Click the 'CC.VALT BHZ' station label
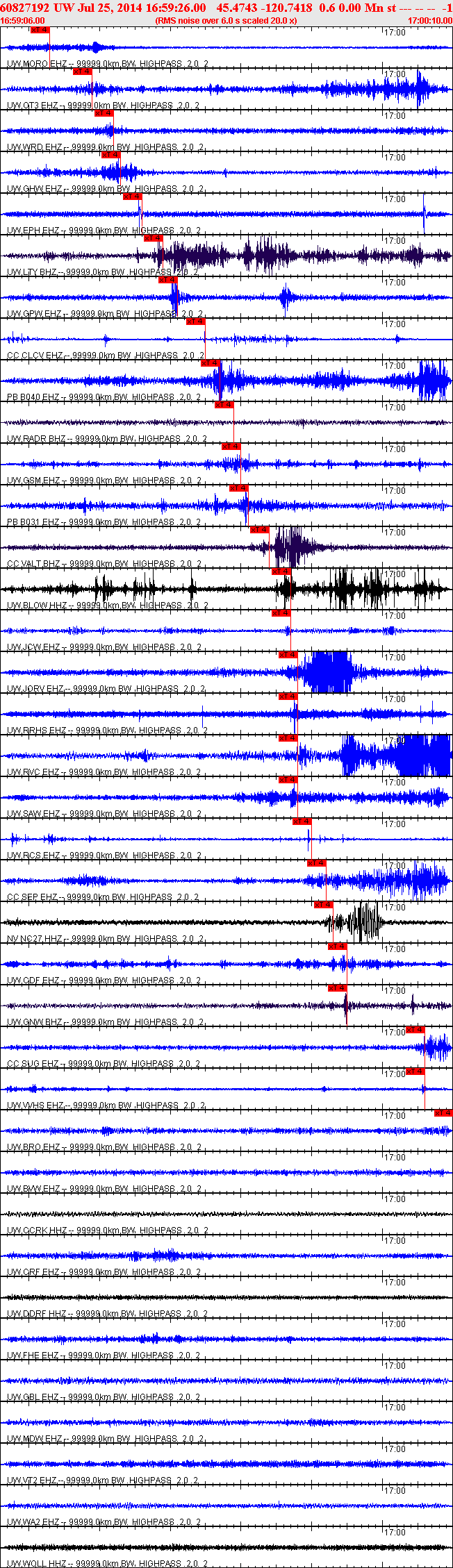453x1568 pixels. coord(33,564)
